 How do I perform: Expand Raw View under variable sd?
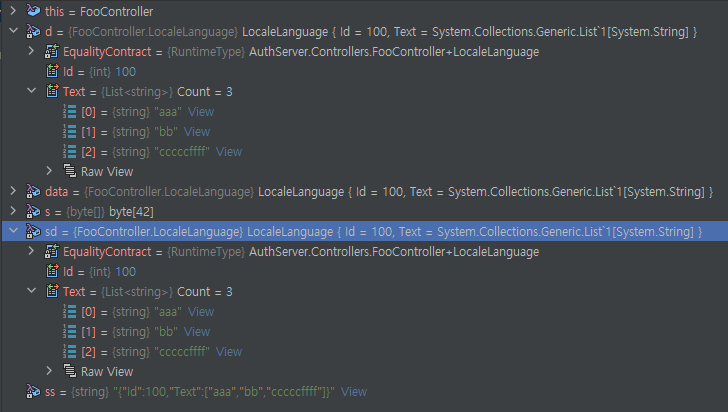click(49, 371)
